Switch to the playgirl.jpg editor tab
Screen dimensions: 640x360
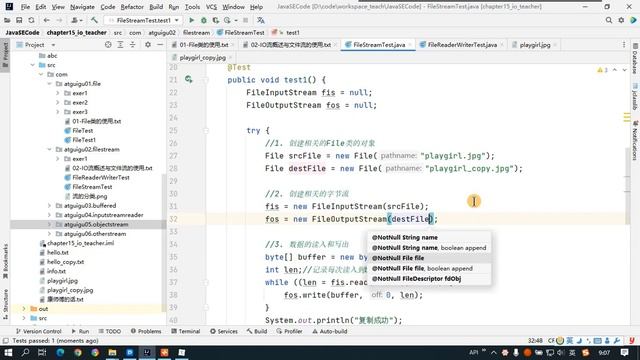click(x=535, y=45)
